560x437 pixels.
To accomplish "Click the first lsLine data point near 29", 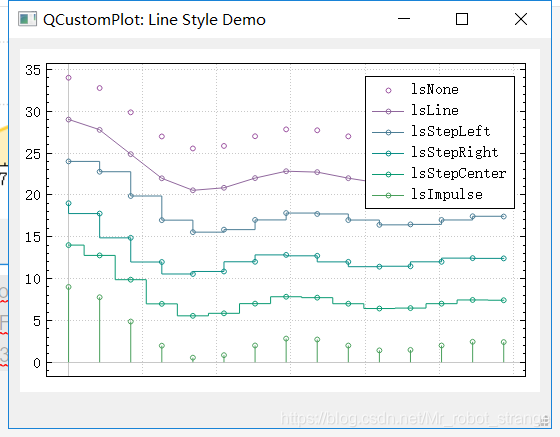I will [69, 120].
